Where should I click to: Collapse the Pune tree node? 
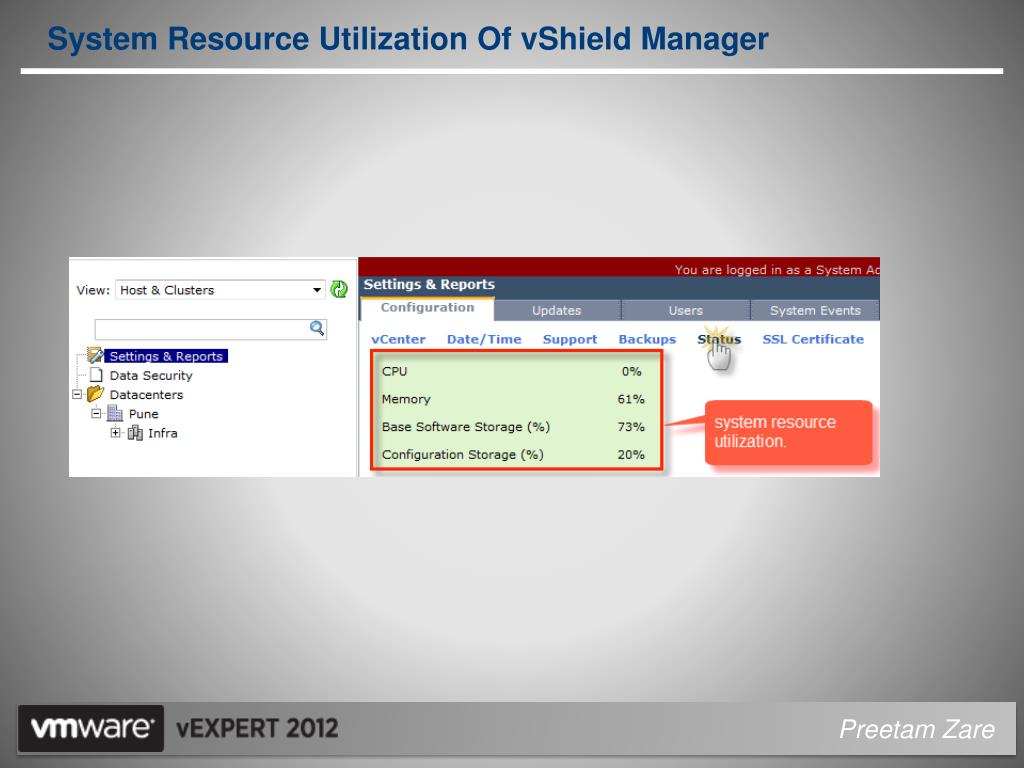(x=97, y=413)
